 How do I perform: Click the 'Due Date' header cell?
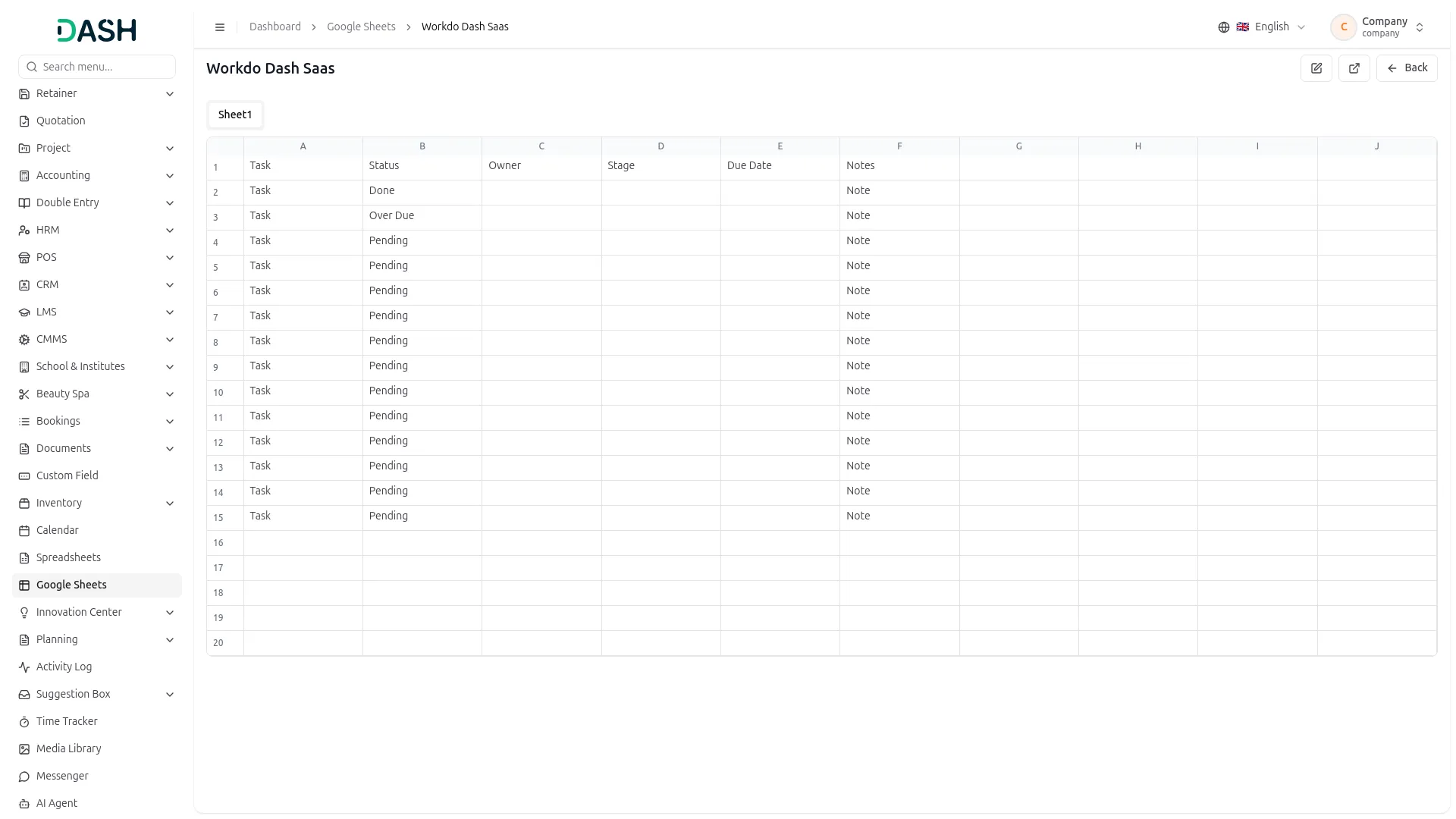point(780,166)
